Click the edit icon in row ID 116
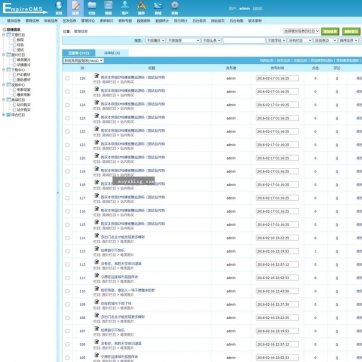 [96, 209]
